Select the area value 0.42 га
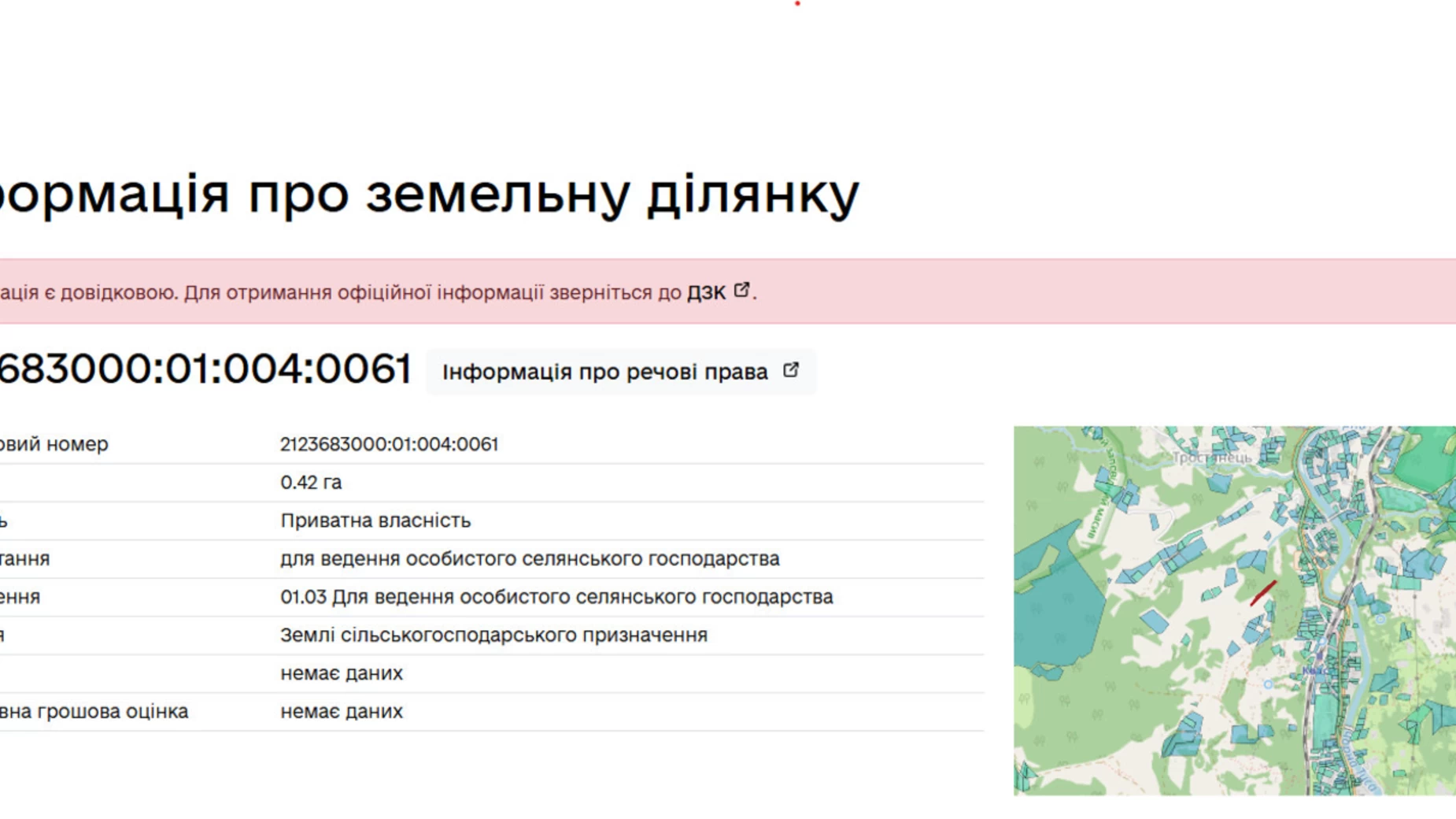Viewport: 1456px width, 819px height. point(311,483)
